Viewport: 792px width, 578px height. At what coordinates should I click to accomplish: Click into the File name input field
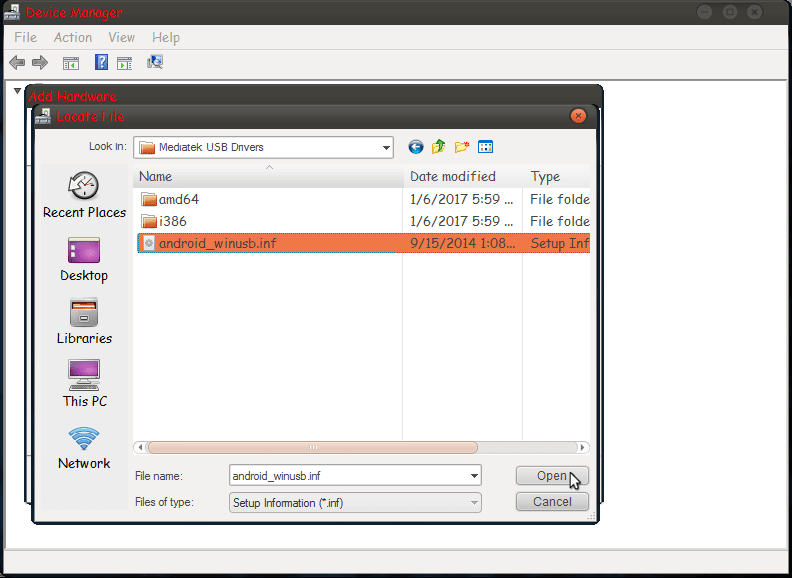[349, 476]
